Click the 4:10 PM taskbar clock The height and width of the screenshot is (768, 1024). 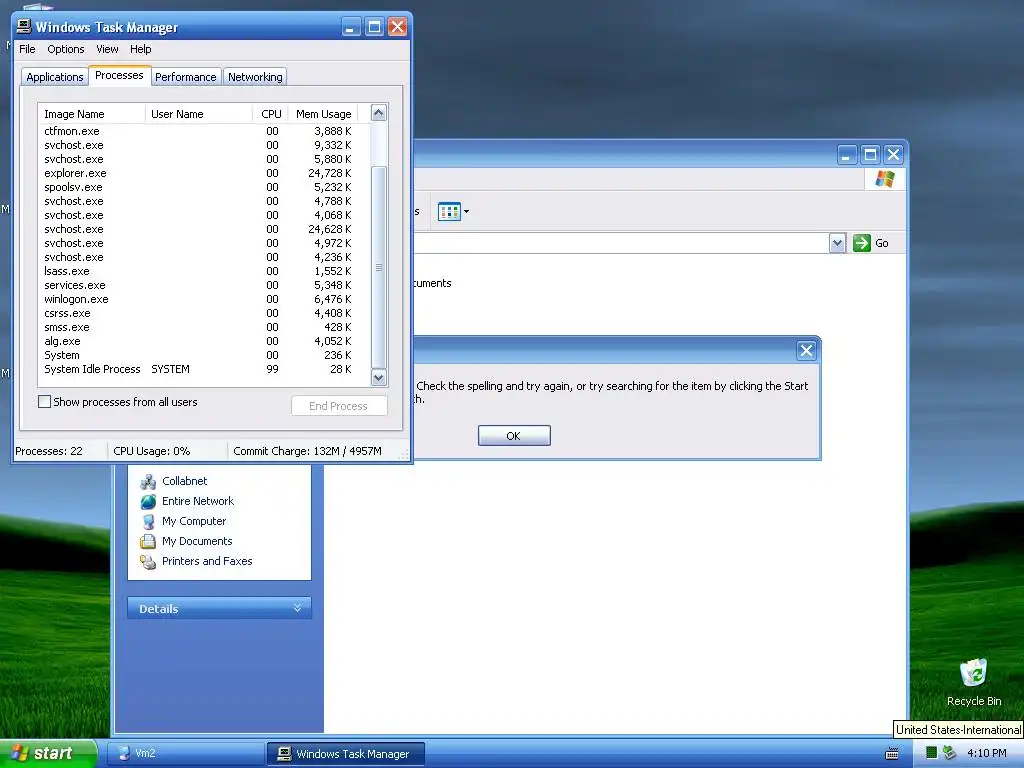click(x=987, y=753)
